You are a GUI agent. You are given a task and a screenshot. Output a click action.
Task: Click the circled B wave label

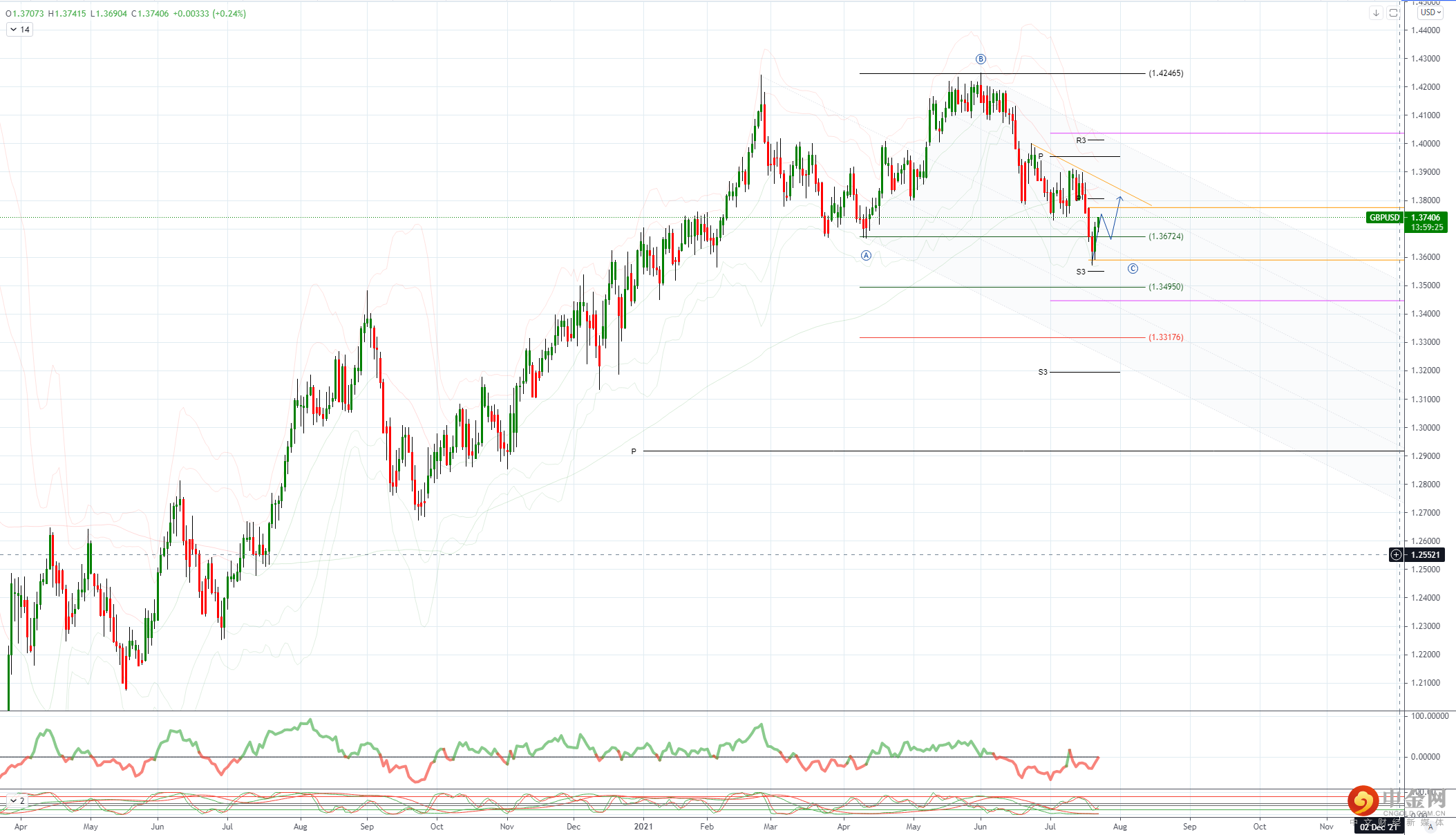[981, 59]
